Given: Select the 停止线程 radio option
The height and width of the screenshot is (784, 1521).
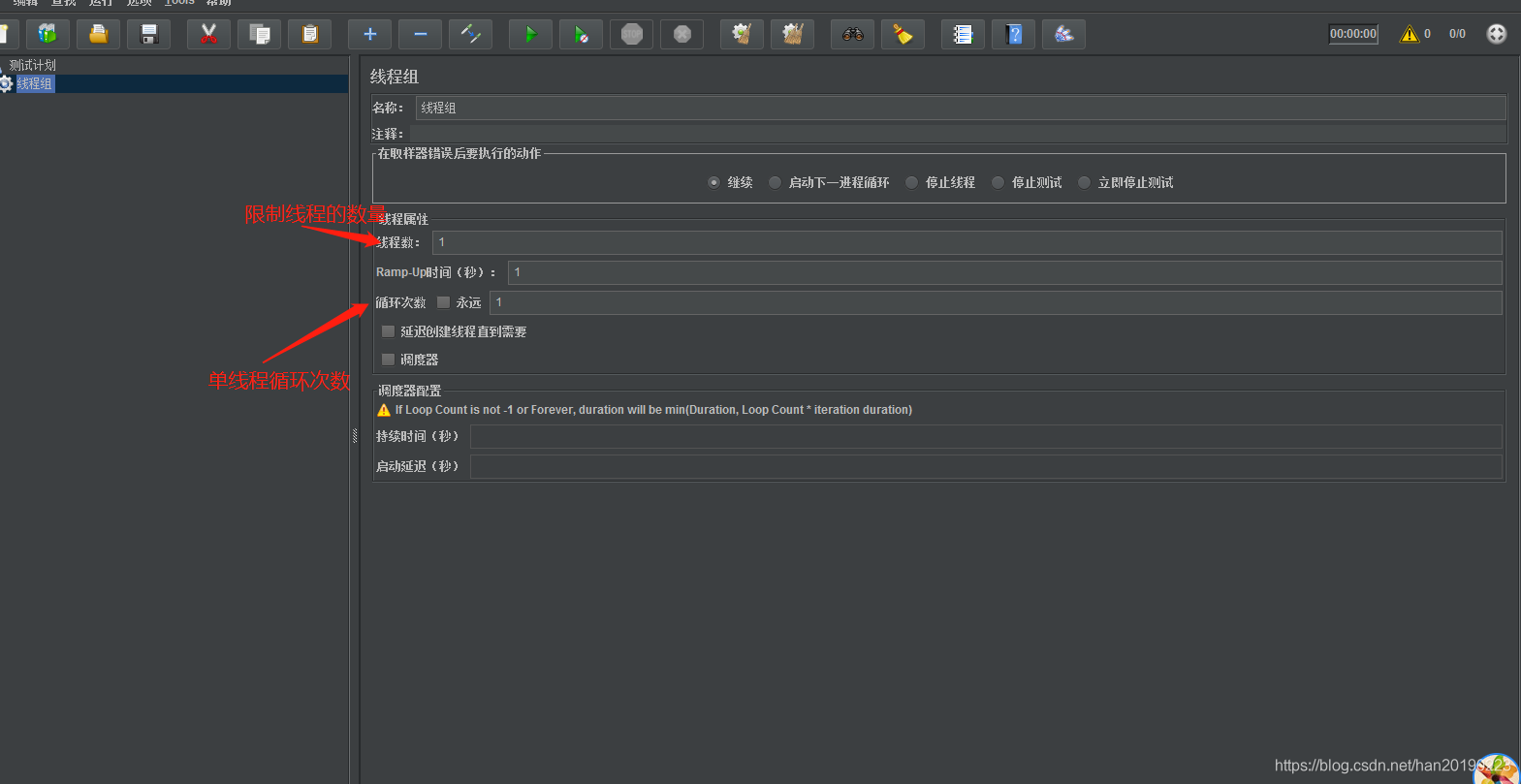Looking at the screenshot, I should tap(911, 182).
